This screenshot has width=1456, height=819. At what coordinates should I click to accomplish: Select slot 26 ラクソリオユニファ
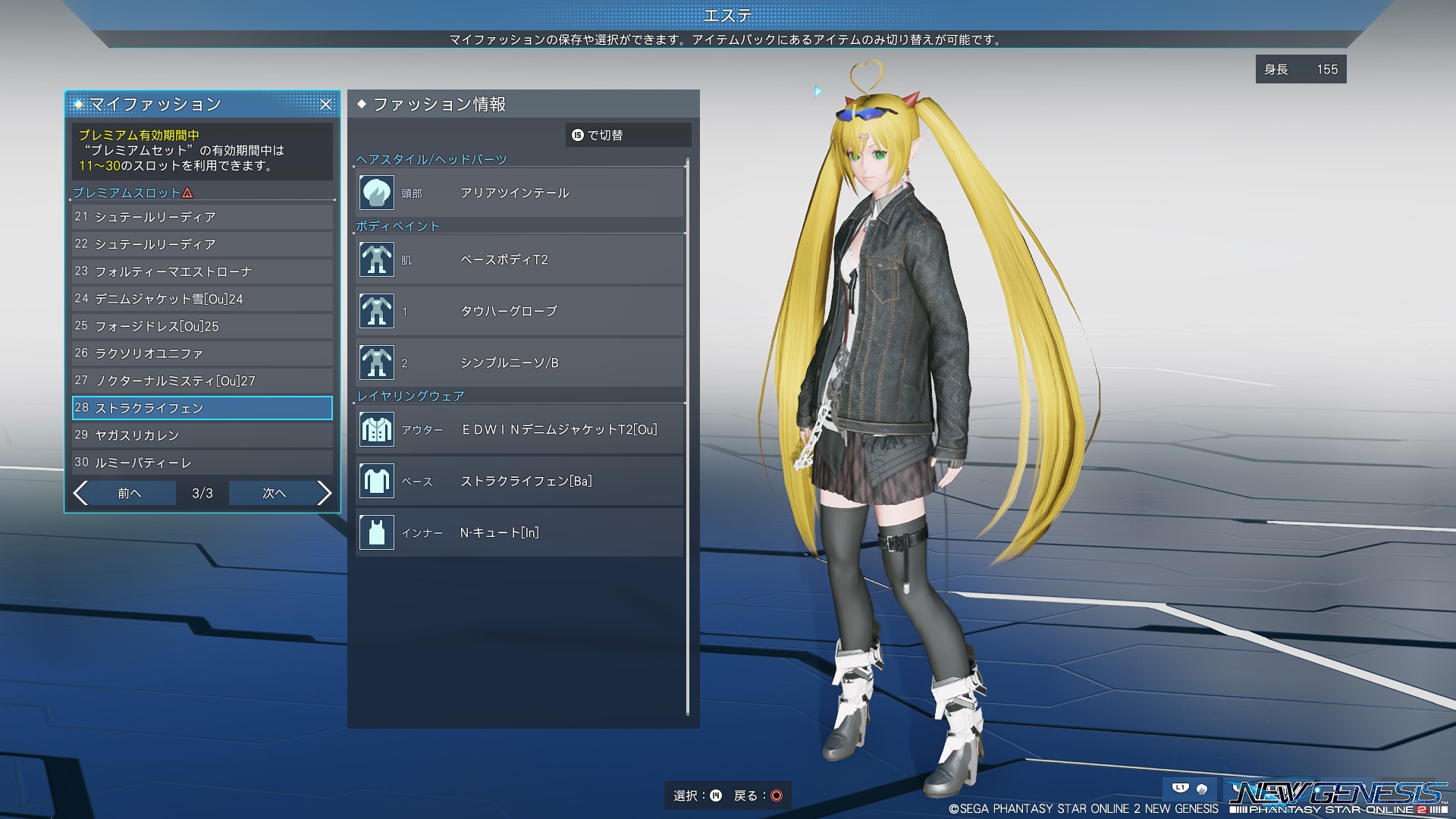(x=202, y=353)
